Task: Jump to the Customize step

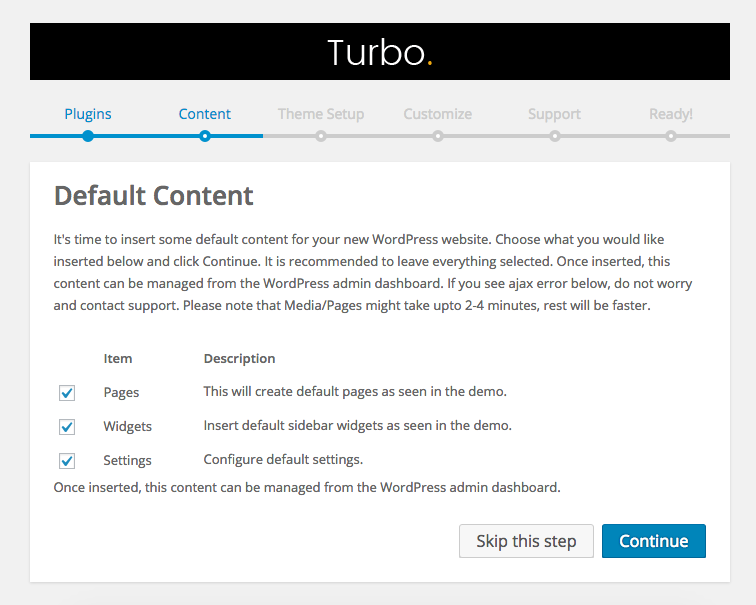Action: 437,114
